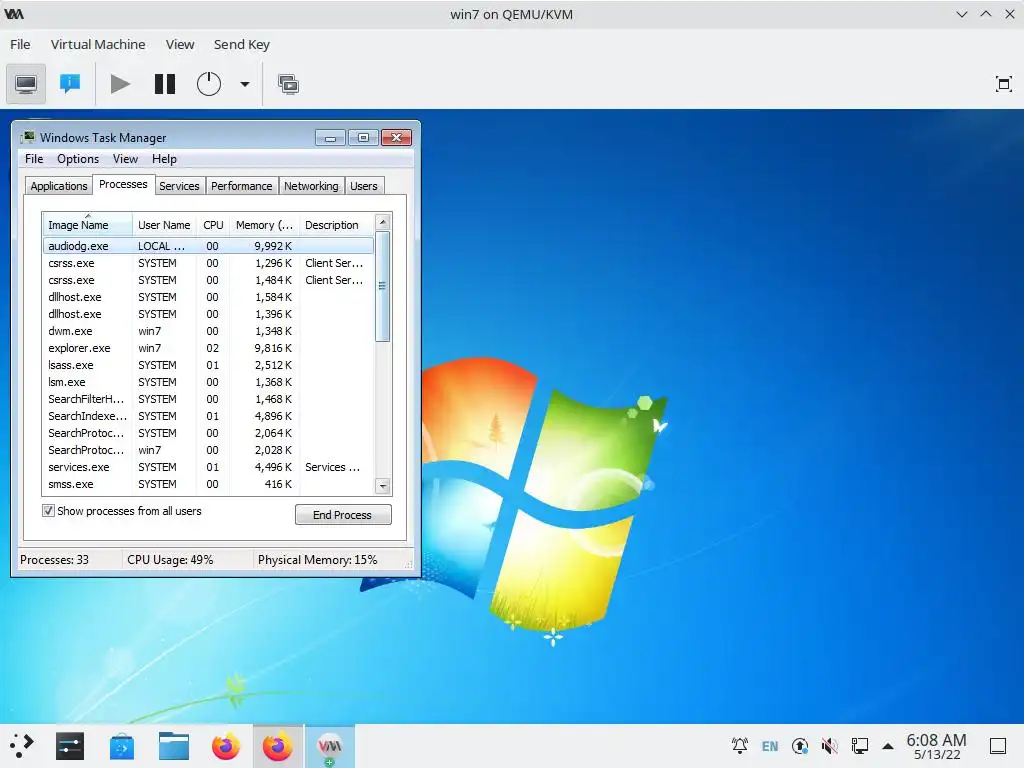Screen dimensions: 1024x768
Task: Select the explorer.exe process
Action: coord(208,348)
